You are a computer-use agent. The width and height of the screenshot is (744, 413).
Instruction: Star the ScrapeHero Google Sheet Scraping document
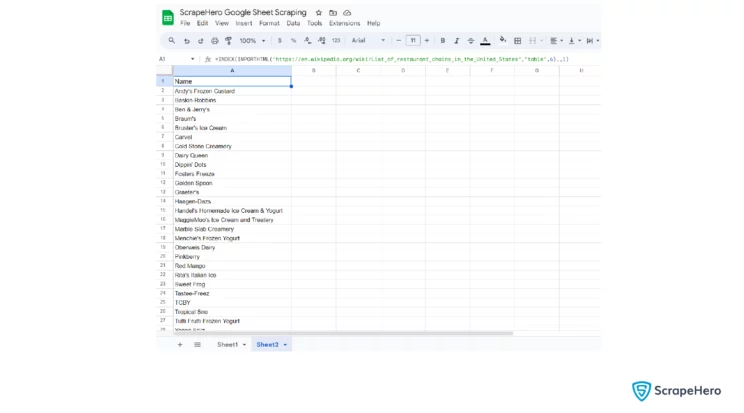tap(319, 13)
